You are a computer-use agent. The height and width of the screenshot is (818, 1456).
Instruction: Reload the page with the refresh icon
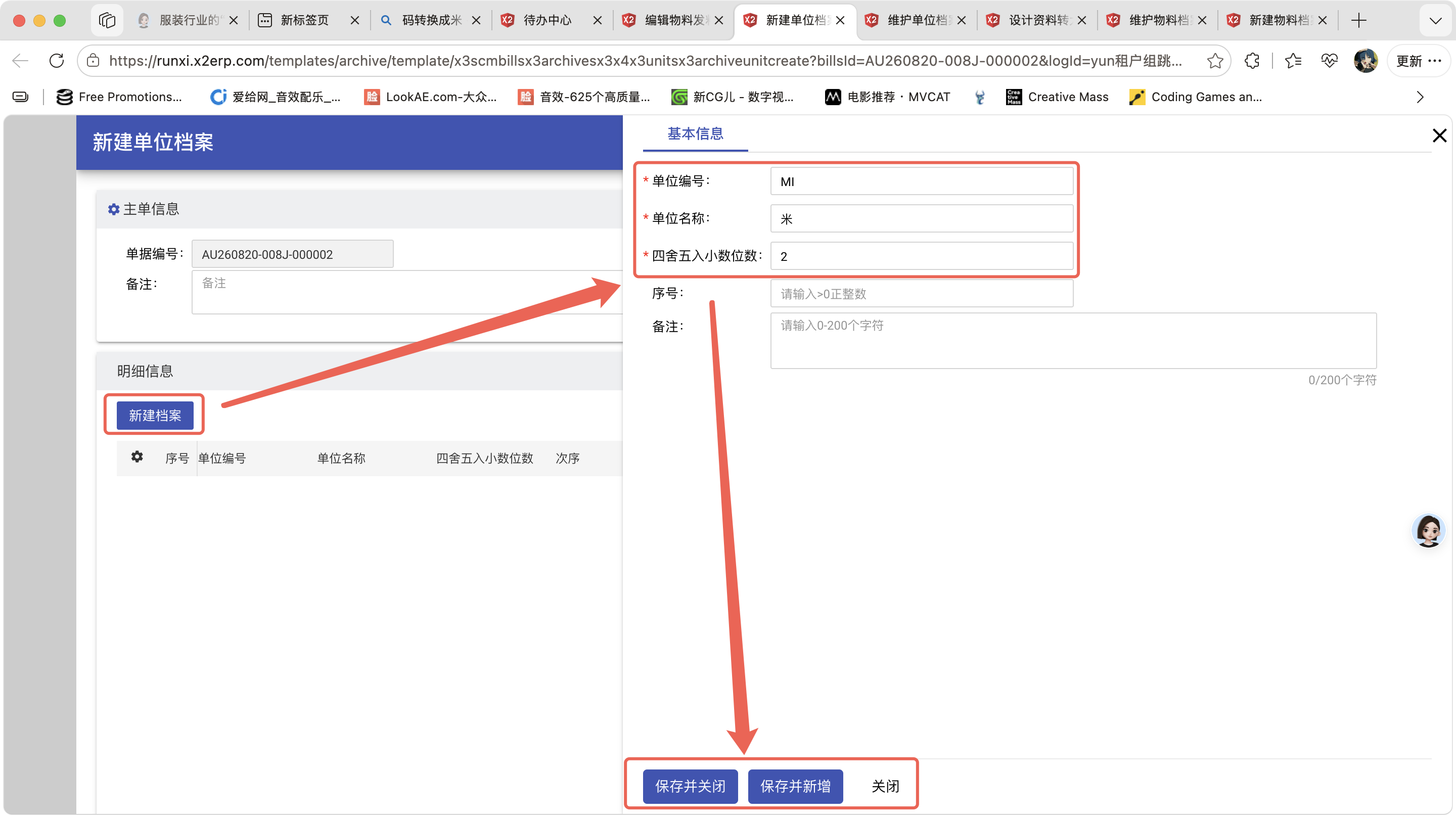click(57, 61)
